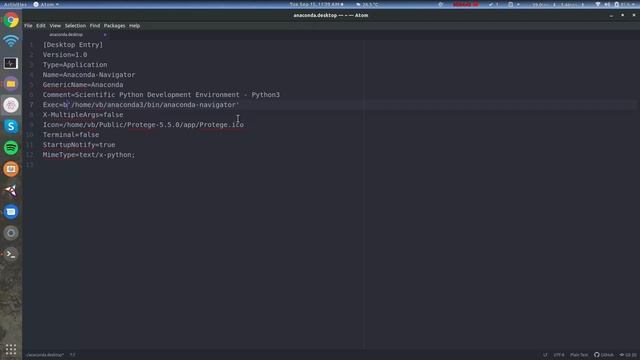Open the Atom app menu in top bar
This screenshot has width=640, height=360.
pos(46,4)
